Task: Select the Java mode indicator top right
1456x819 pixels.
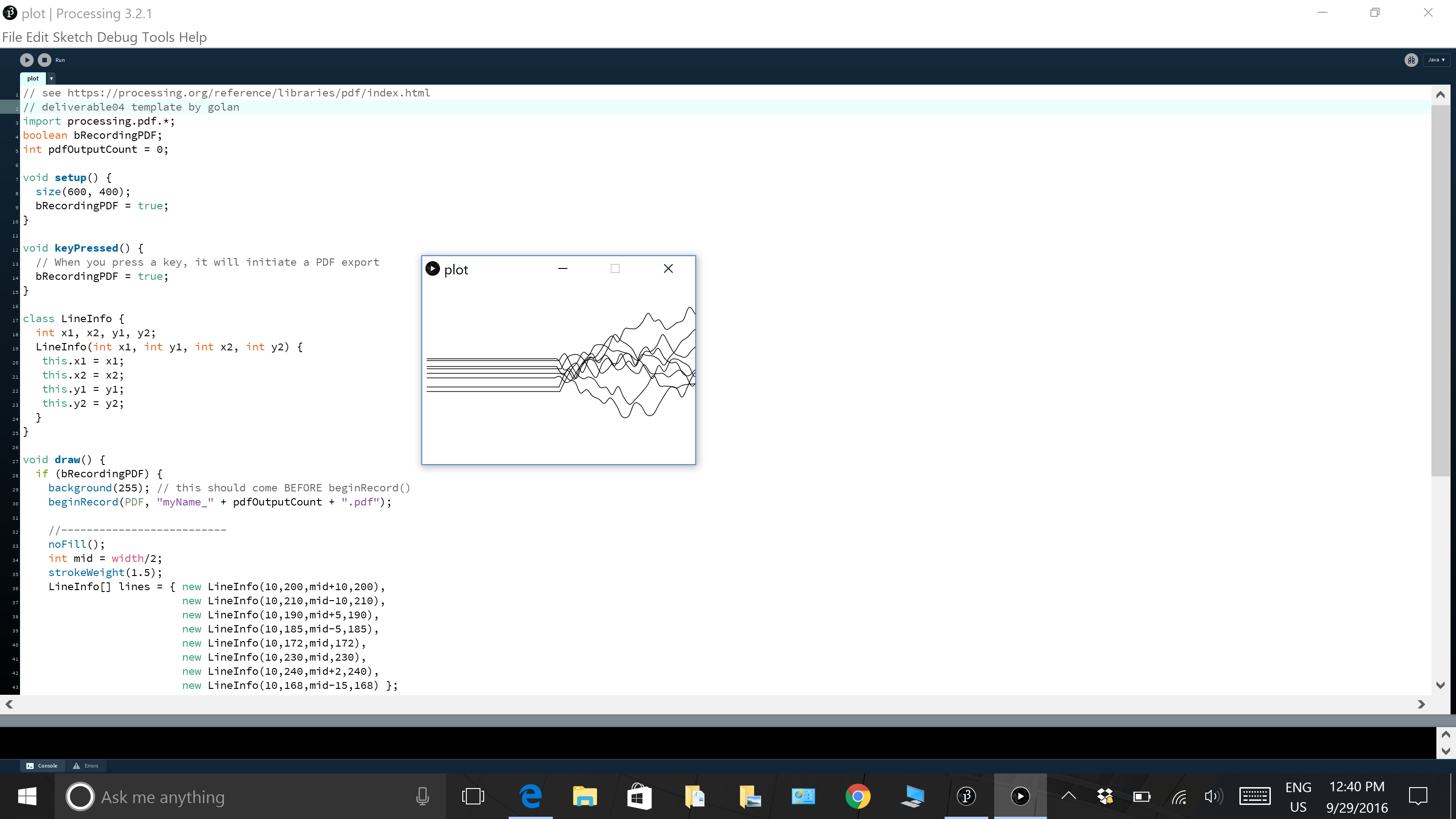Action: click(1437, 60)
